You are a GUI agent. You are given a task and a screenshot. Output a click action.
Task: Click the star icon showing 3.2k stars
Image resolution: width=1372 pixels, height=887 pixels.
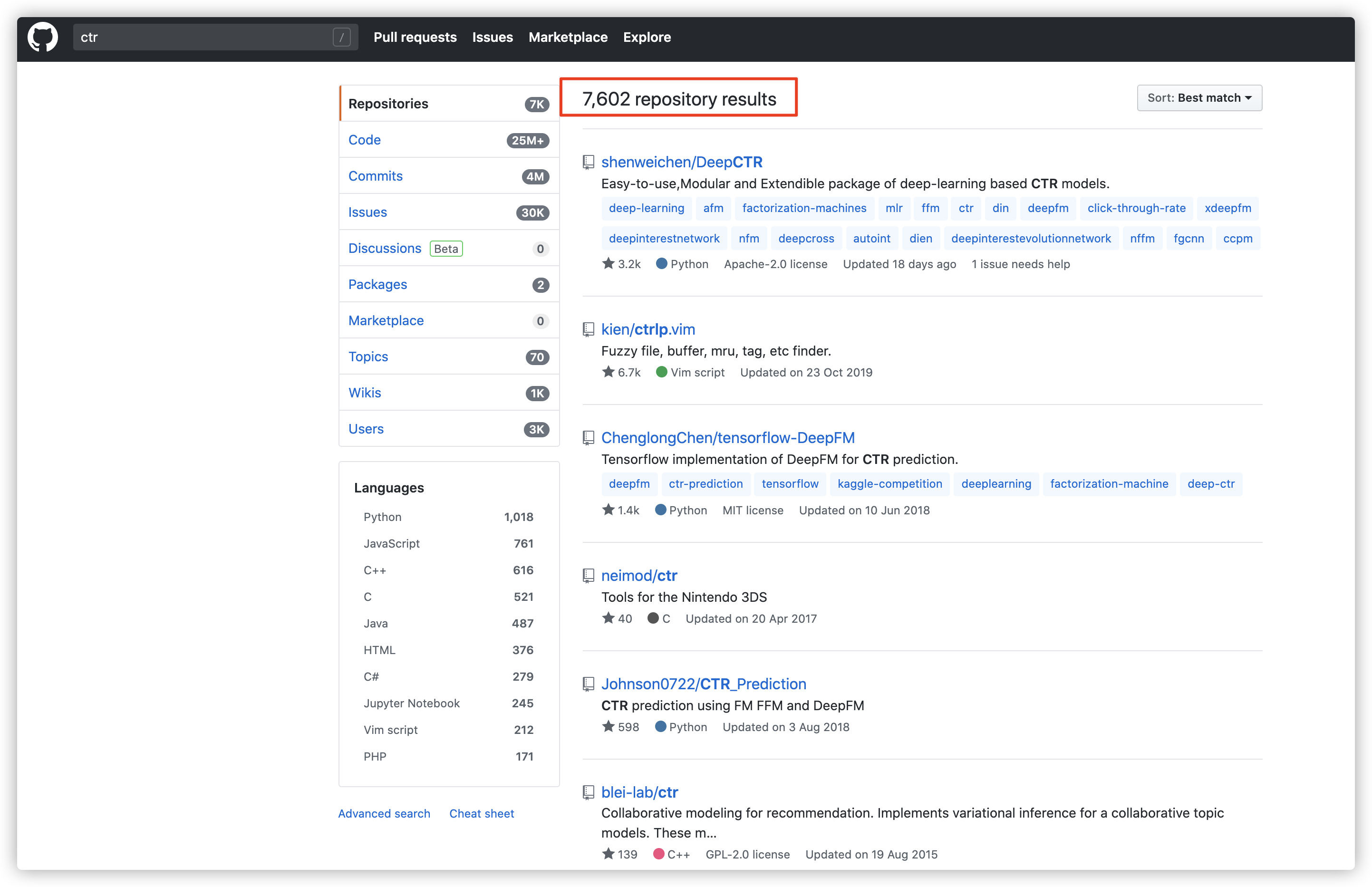click(x=608, y=263)
